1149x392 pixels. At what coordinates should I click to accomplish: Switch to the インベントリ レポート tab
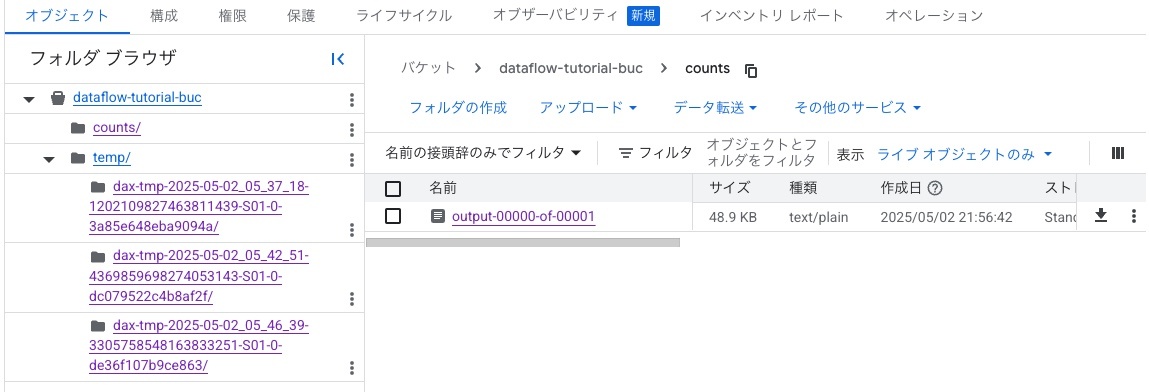tap(772, 15)
